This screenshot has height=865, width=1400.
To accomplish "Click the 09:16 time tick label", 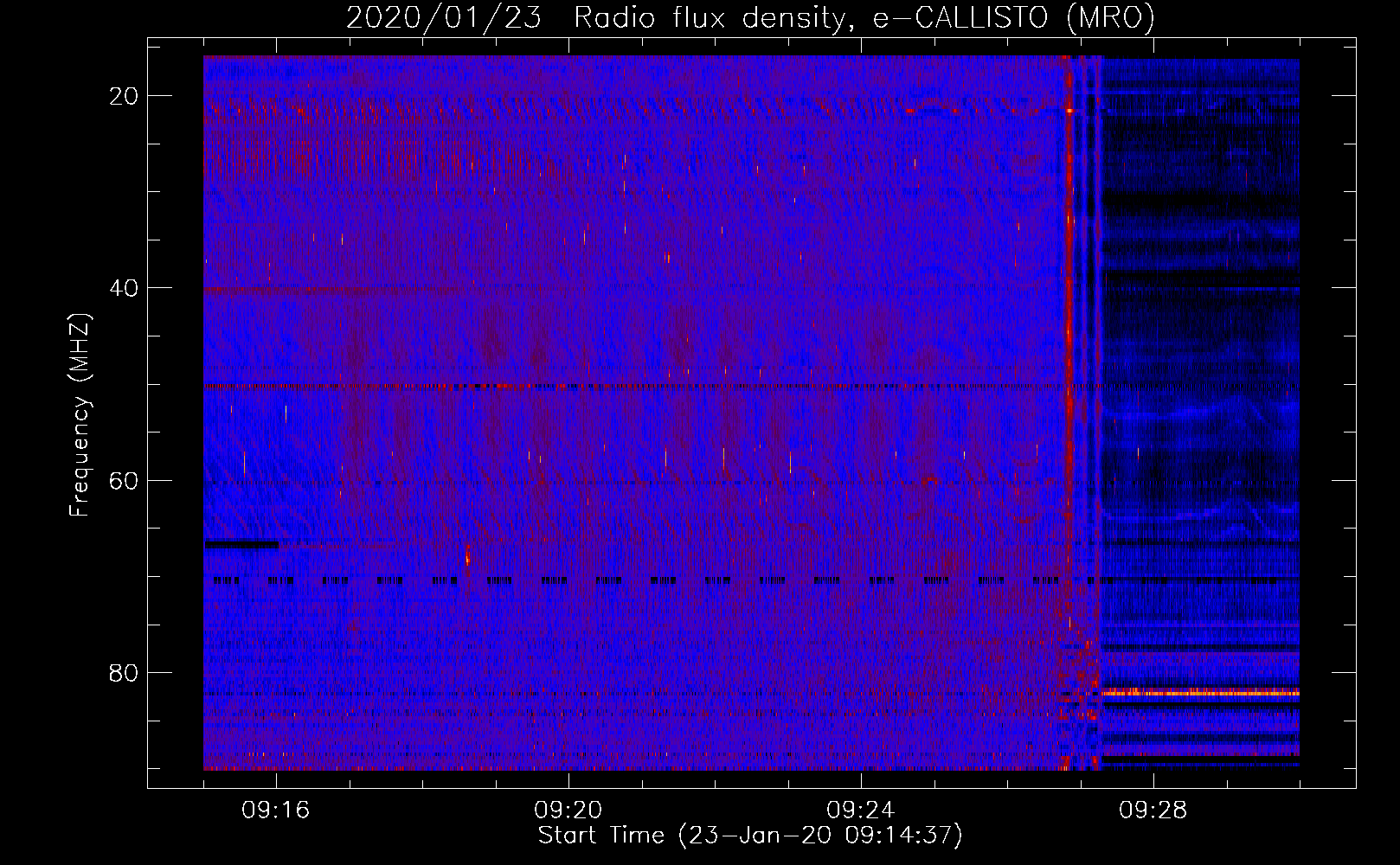I will tap(276, 811).
